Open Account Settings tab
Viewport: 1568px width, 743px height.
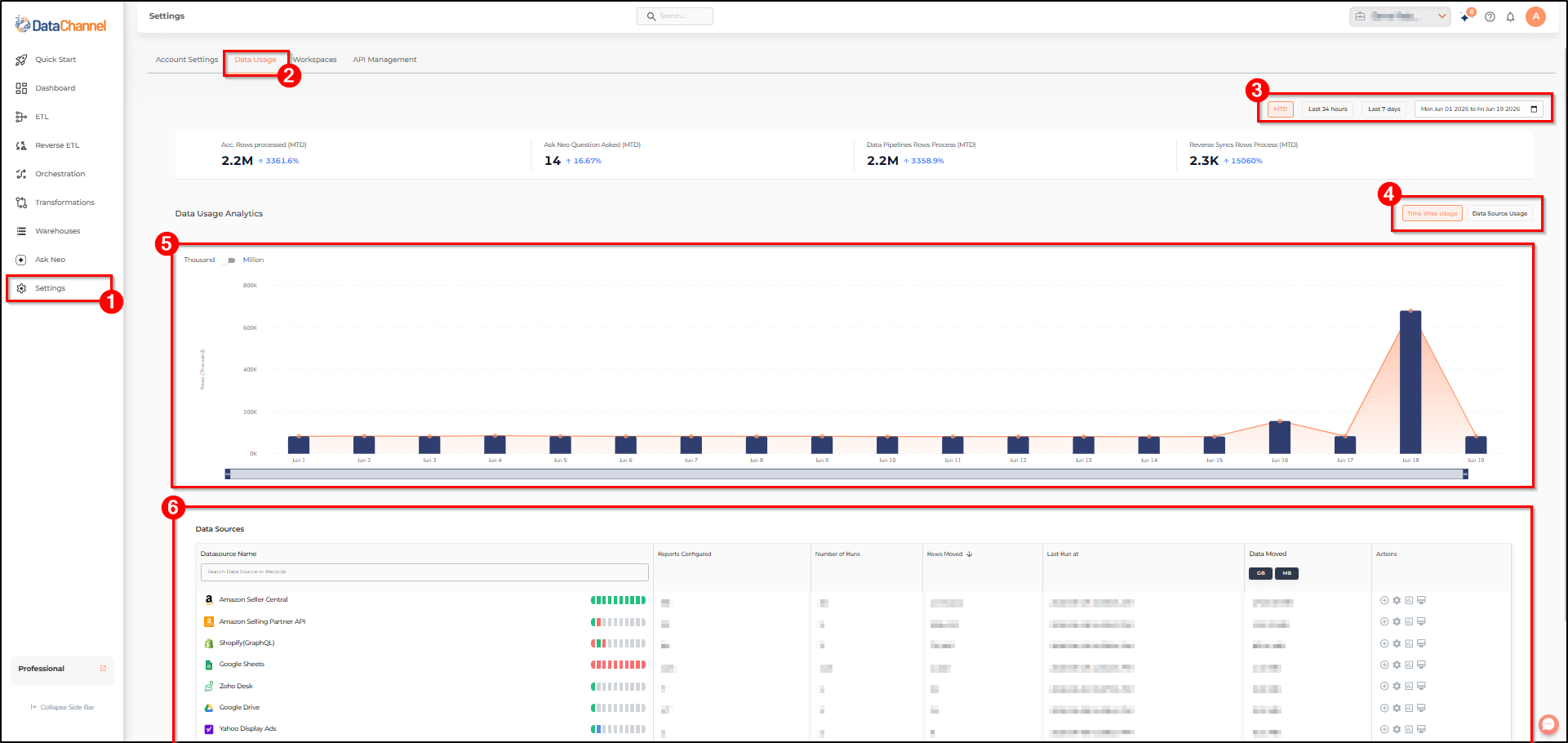coord(187,60)
